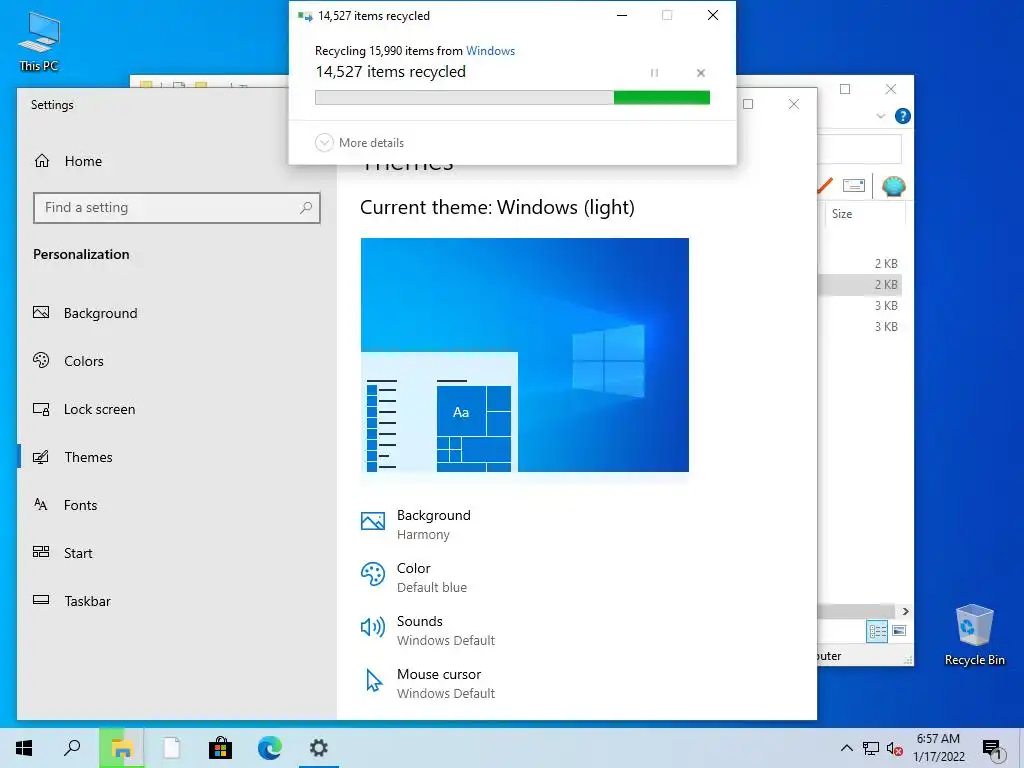1024x768 pixels.
Task: Click the rename card icon in Explorer ribbon
Action: pyautogui.click(x=854, y=186)
